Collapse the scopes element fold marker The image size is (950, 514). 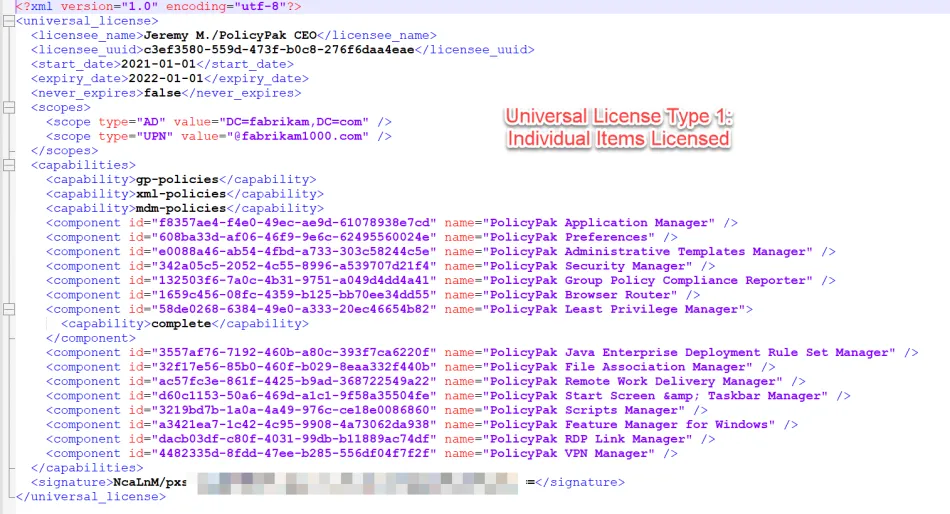pos(8,107)
